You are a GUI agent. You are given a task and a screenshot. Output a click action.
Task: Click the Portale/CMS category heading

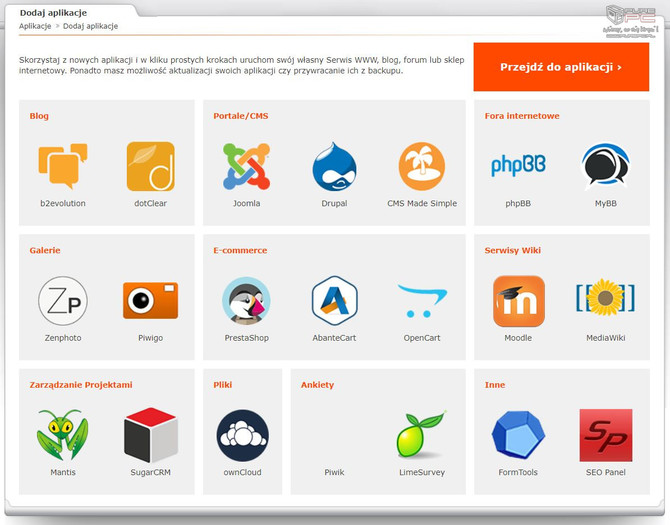241,116
